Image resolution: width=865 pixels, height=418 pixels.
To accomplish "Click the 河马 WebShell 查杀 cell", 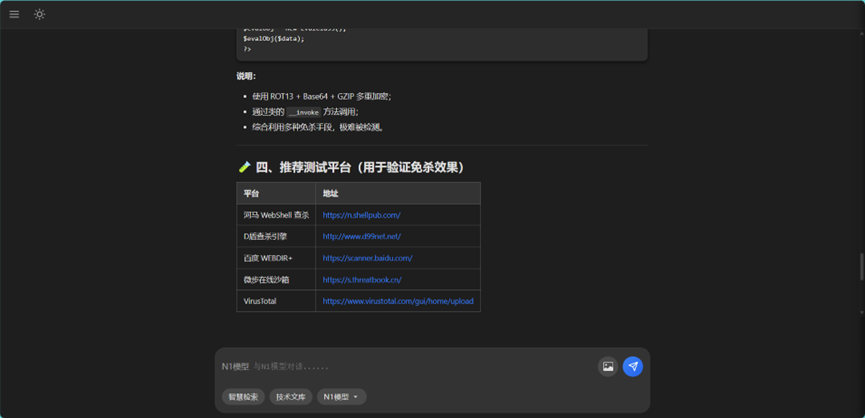I will 276,215.
